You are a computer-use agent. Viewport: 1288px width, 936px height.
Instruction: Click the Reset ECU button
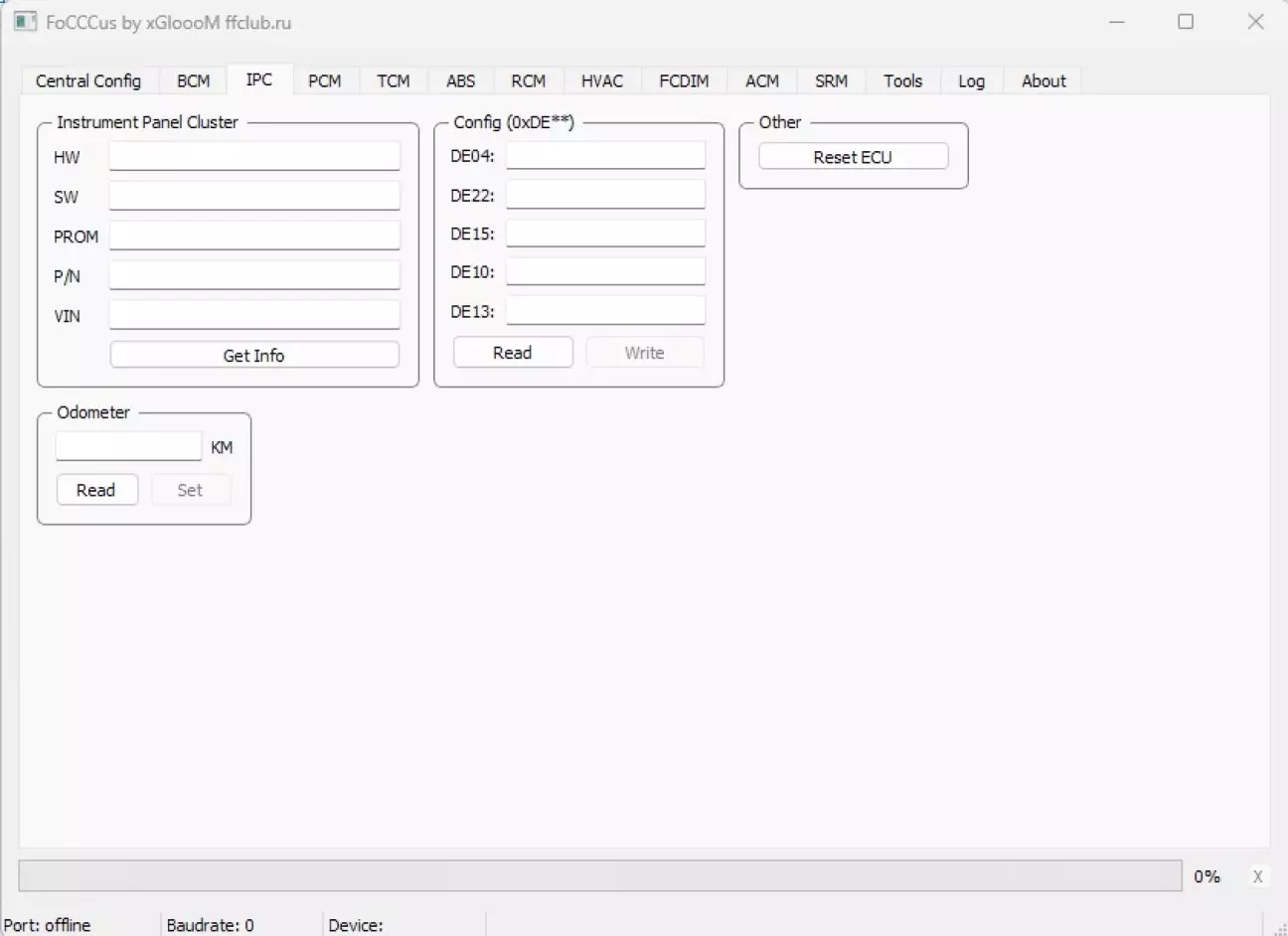[x=853, y=157]
